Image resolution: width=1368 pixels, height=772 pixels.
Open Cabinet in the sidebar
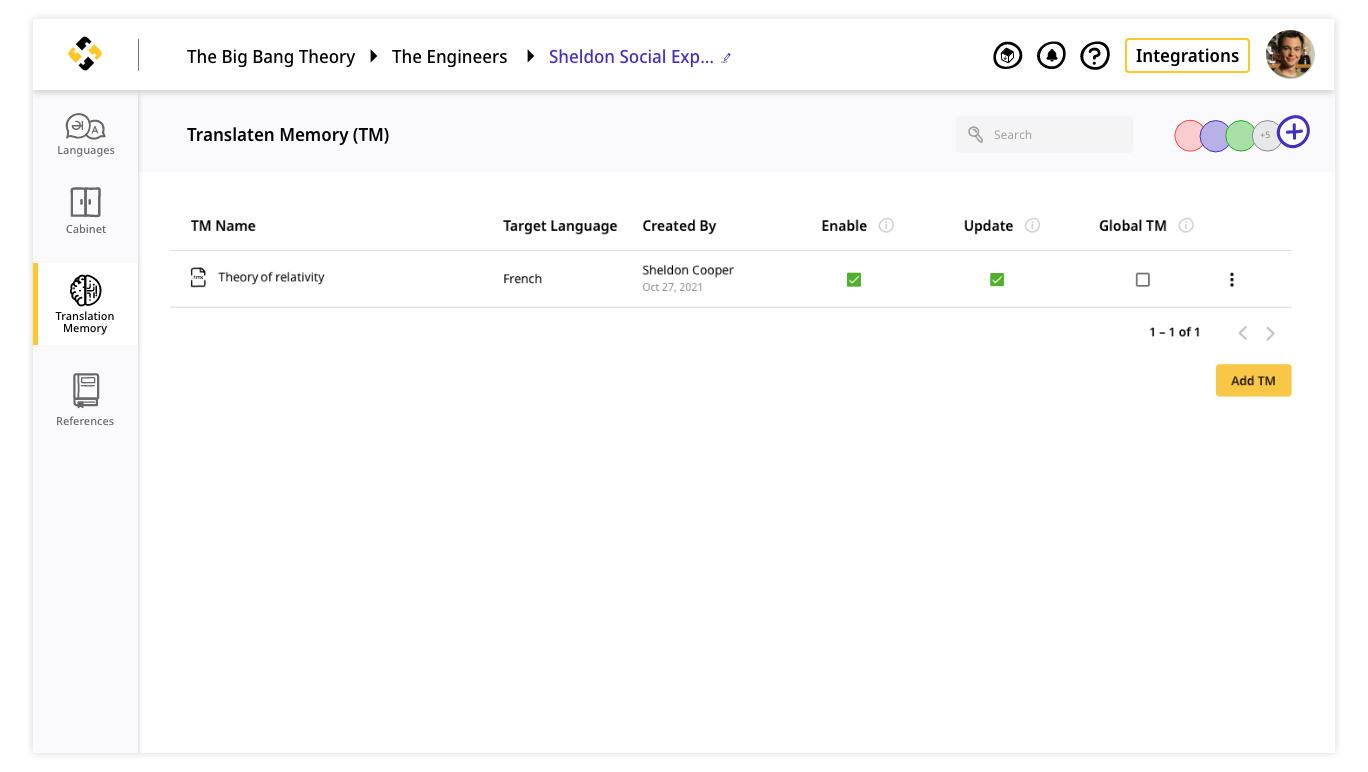point(86,211)
